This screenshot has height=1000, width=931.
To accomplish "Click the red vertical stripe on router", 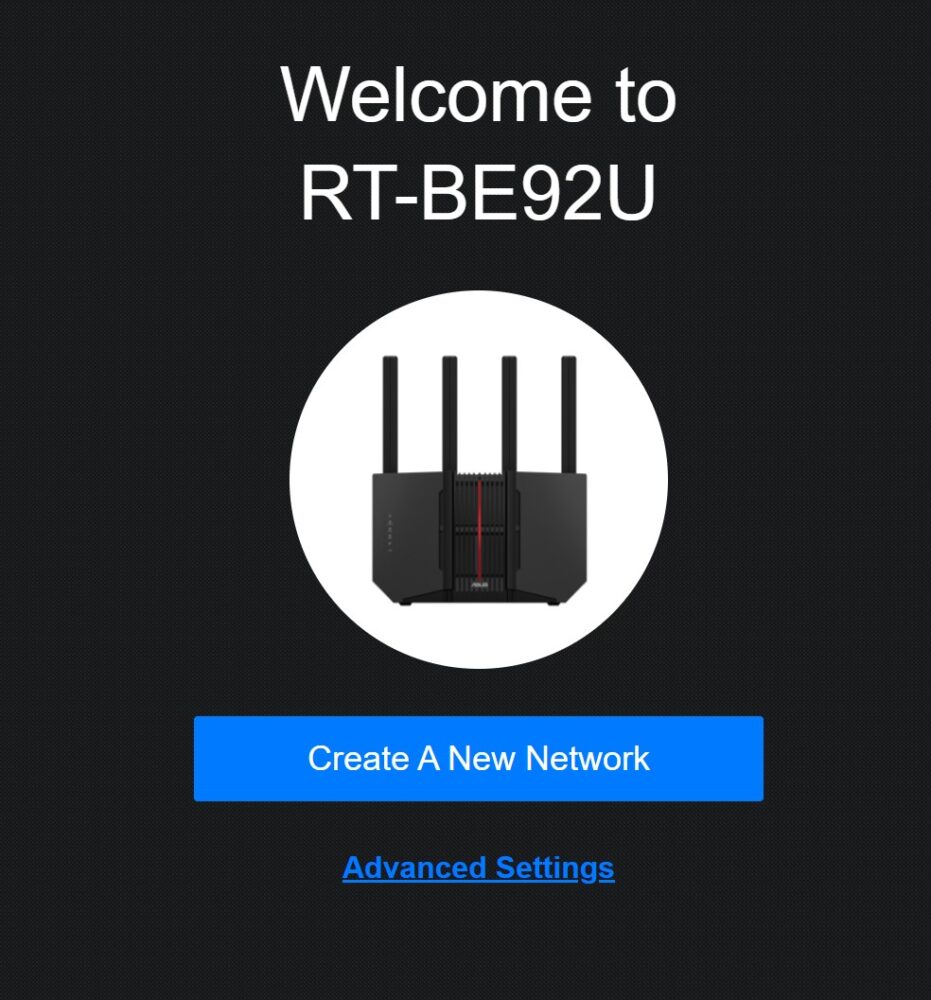I will [479, 528].
